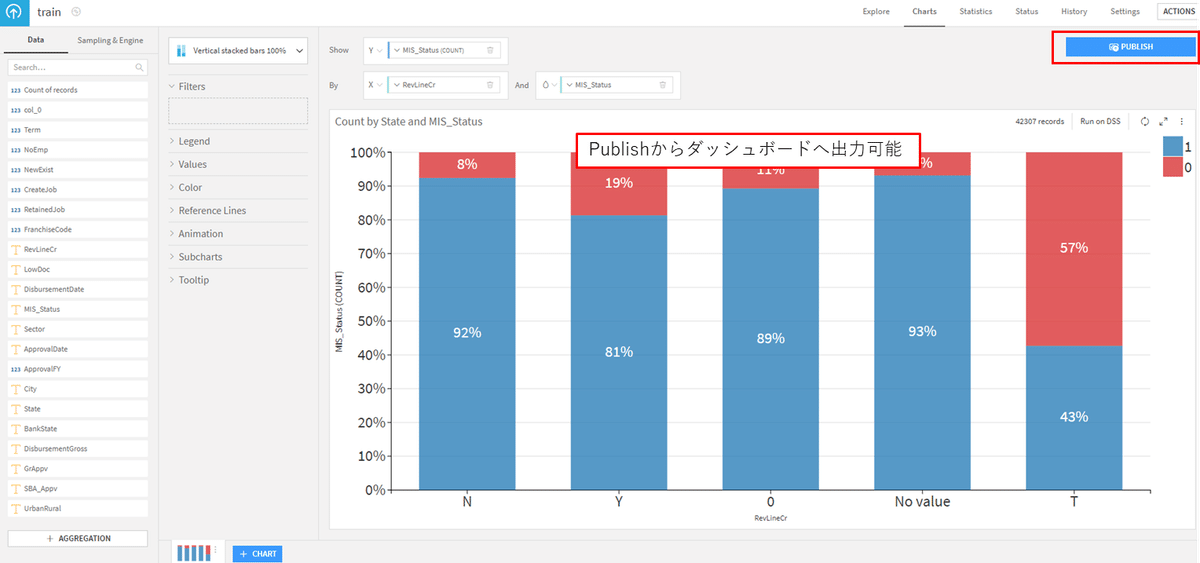Expand chart to fullscreen using arrows icon
This screenshot has height=563, width=1200.
[1164, 121]
